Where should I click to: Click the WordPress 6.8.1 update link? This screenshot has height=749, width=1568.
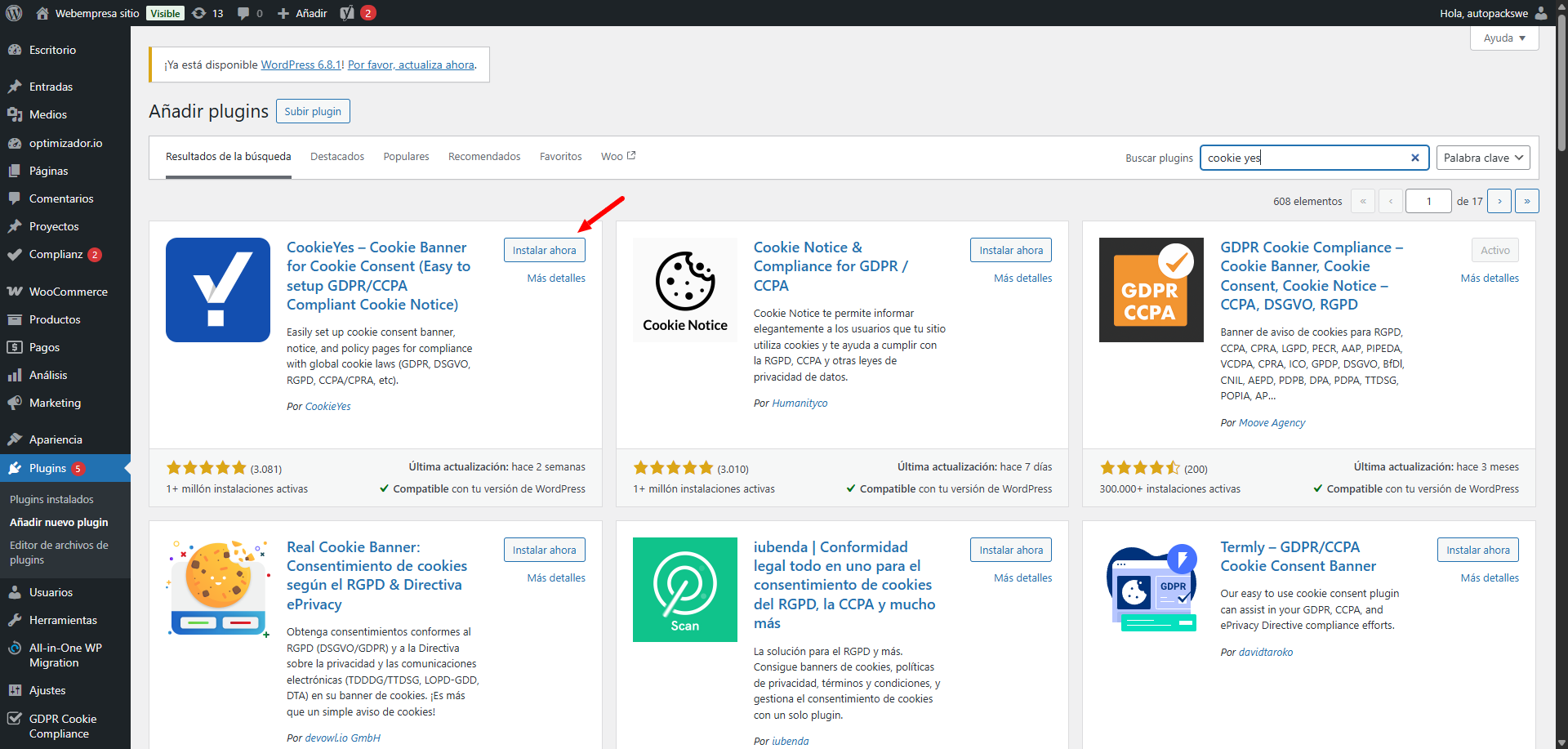pos(301,65)
